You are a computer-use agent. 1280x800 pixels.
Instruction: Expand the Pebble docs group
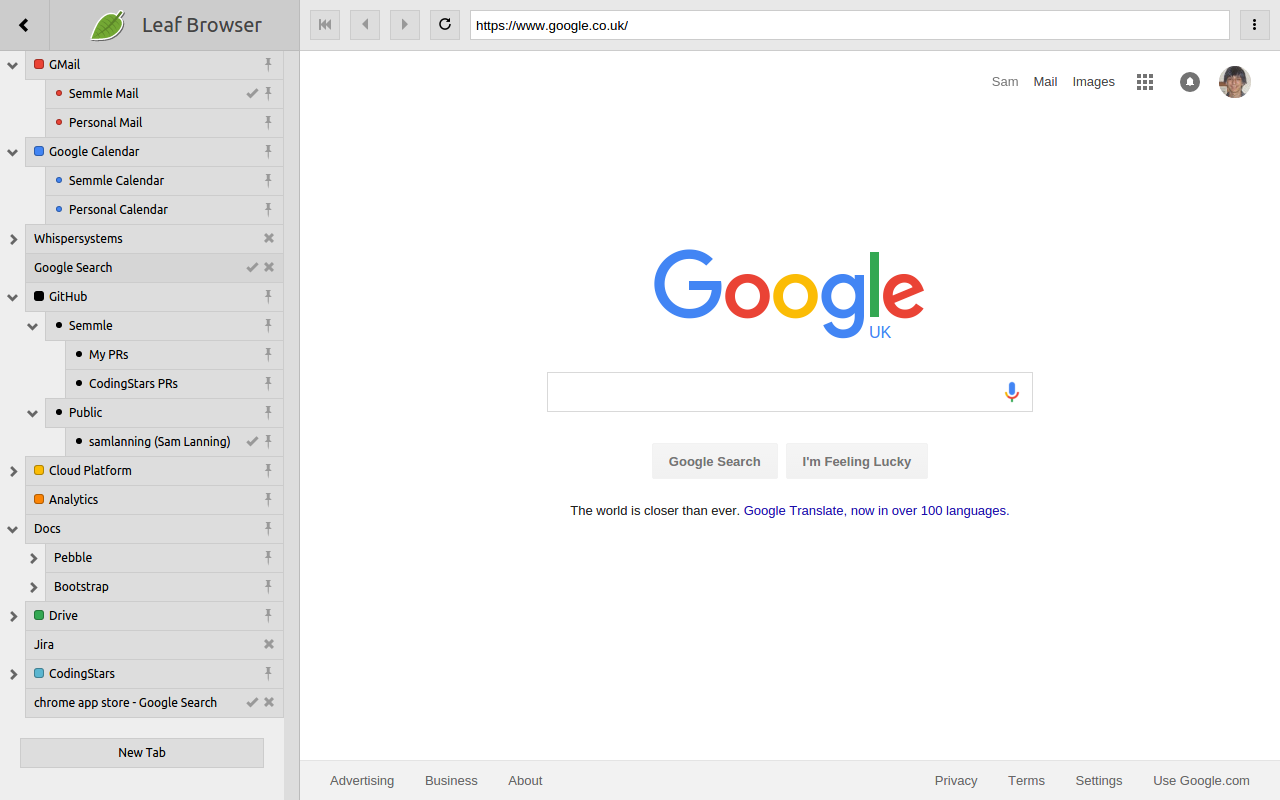[x=33, y=557]
